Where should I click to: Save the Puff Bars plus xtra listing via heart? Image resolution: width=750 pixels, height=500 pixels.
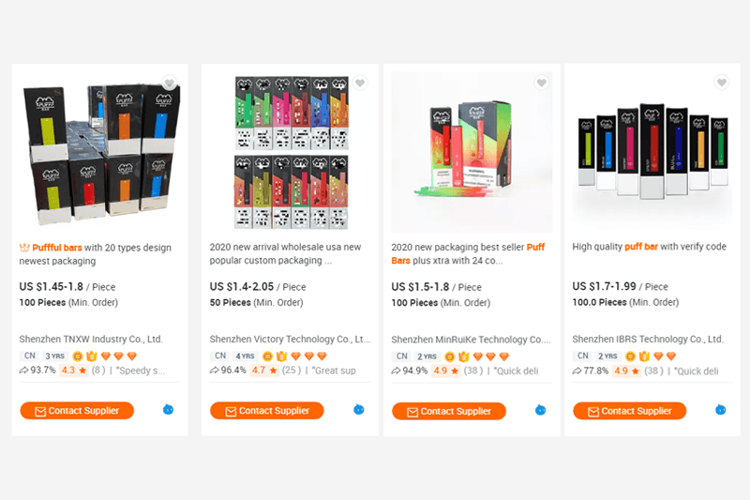(x=541, y=83)
